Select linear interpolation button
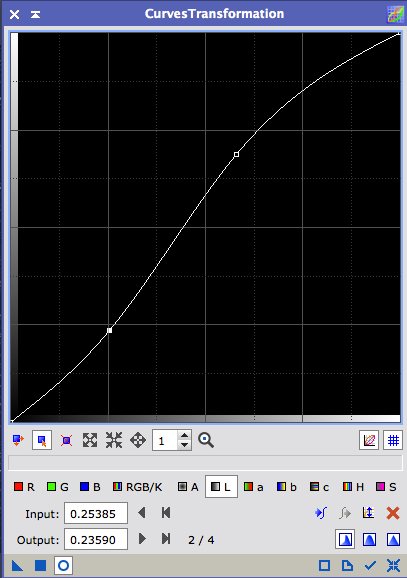Viewport: 407px width, 578px height. coord(393,540)
